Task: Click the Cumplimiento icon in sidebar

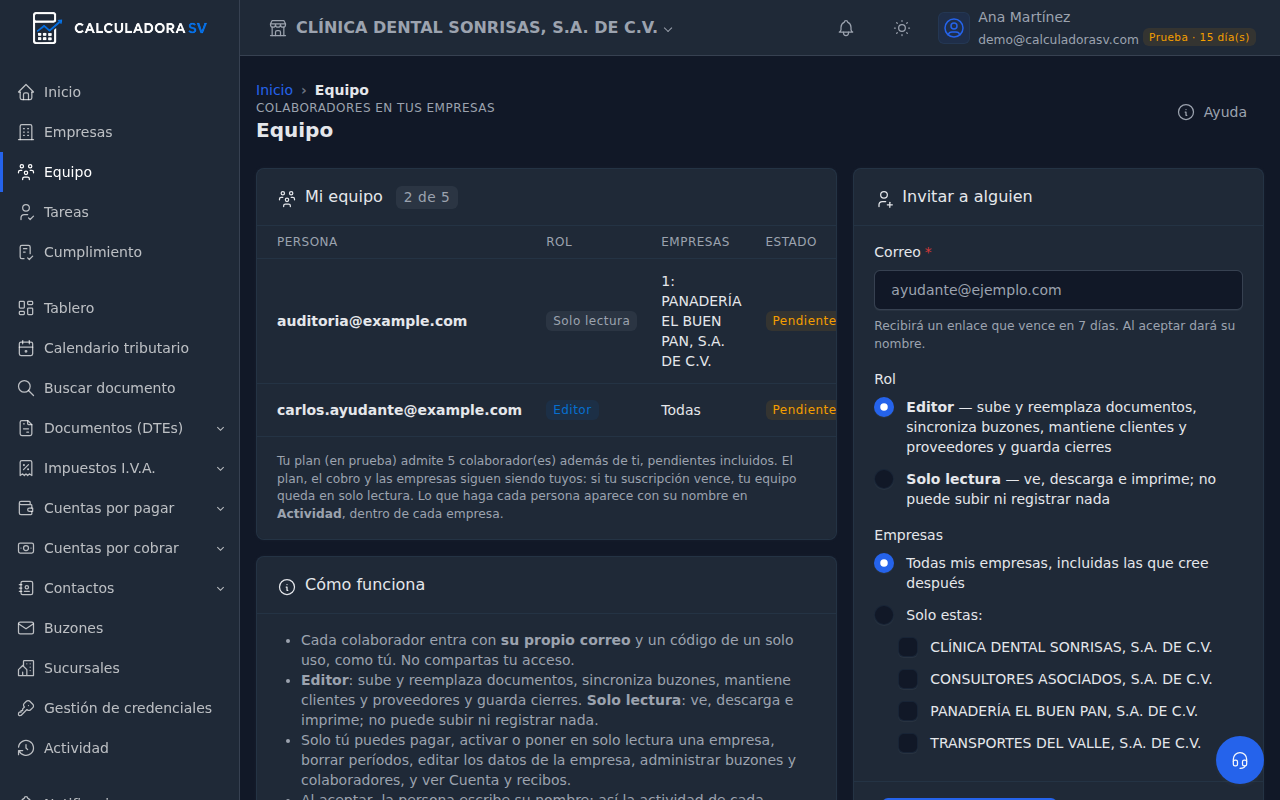Action: [x=26, y=252]
